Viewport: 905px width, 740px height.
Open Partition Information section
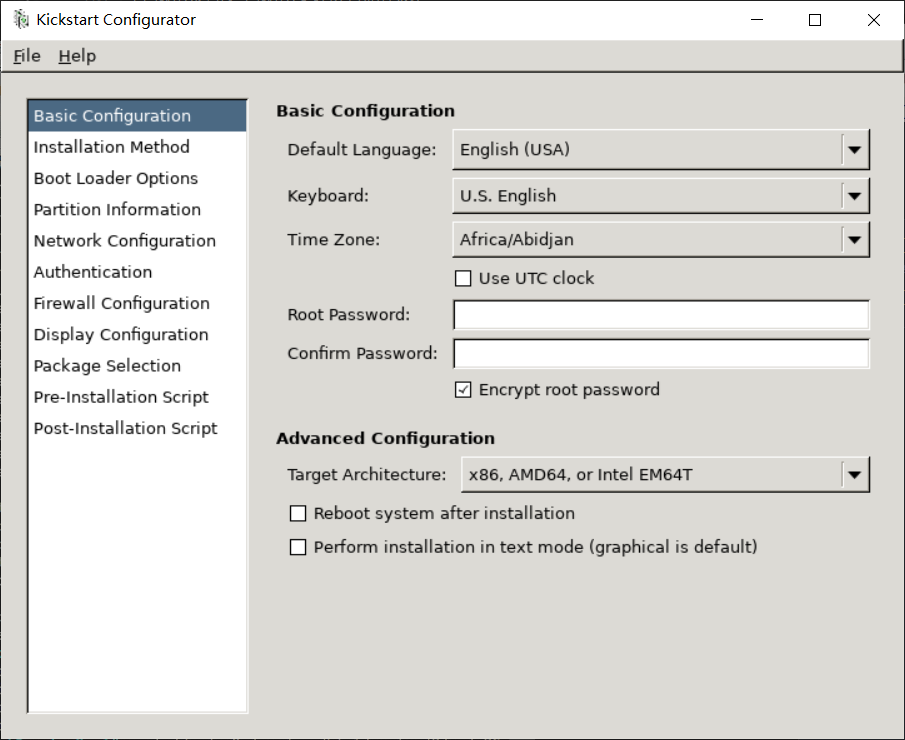point(117,209)
